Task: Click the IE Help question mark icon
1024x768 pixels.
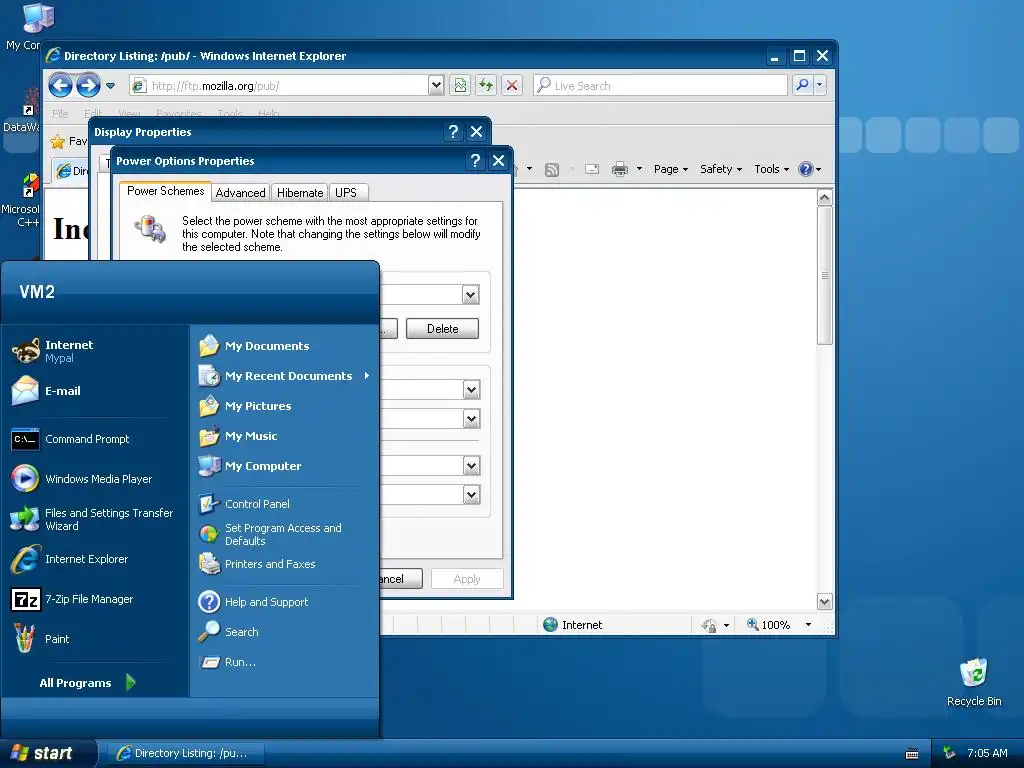Action: [806, 169]
